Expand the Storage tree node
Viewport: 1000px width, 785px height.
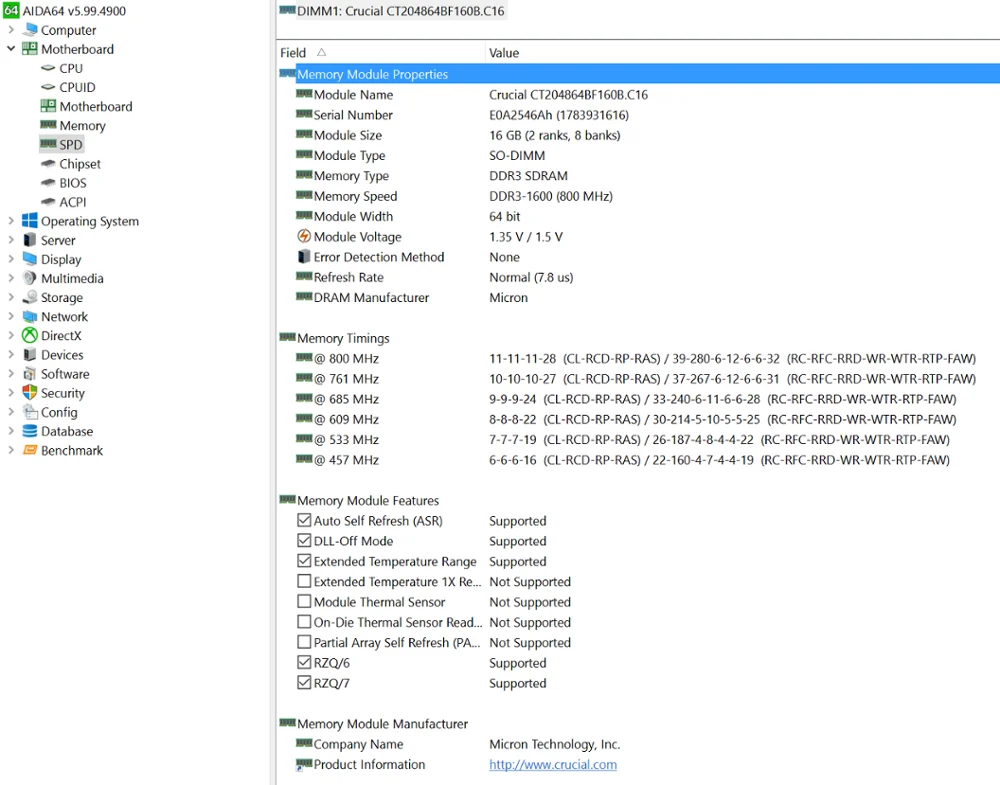(x=11, y=297)
